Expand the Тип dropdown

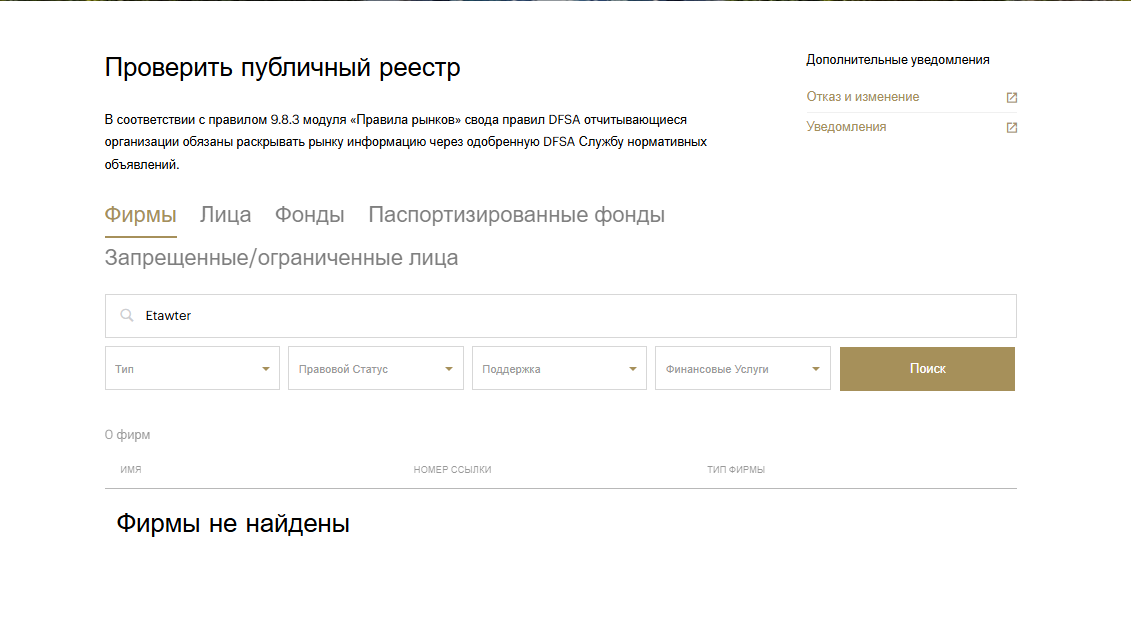[192, 369]
